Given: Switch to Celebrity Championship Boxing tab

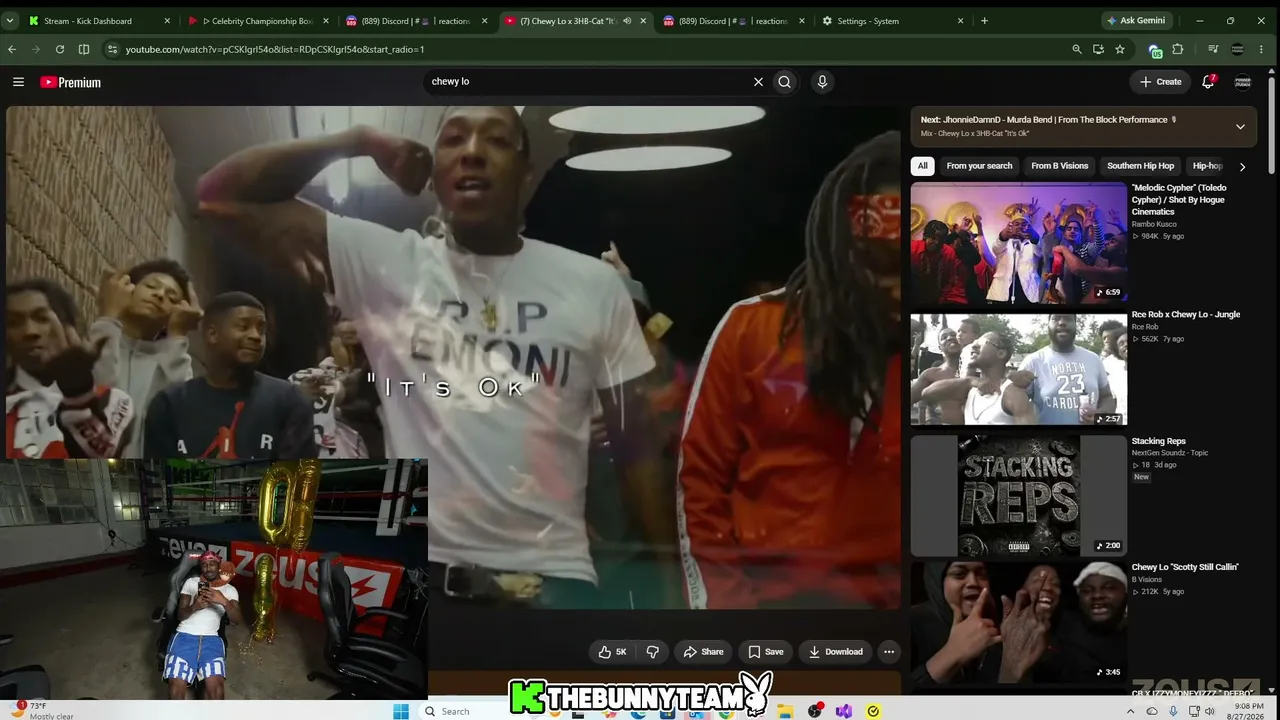Looking at the screenshot, I should [258, 20].
